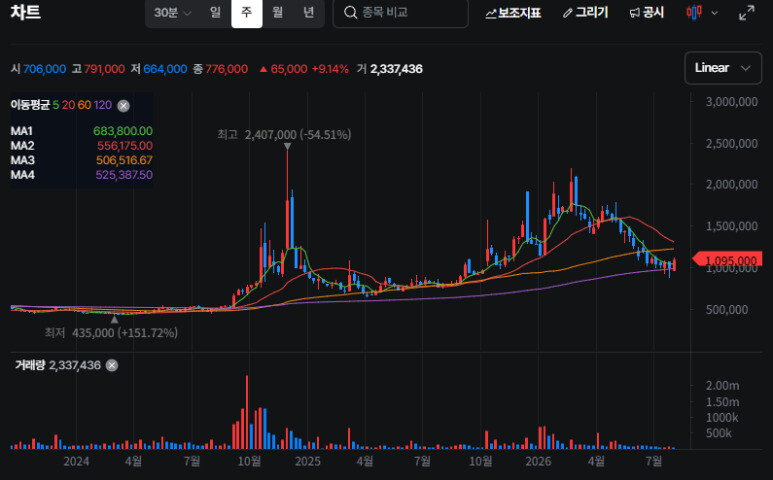Click MA4 value 525,387.50

124,175
